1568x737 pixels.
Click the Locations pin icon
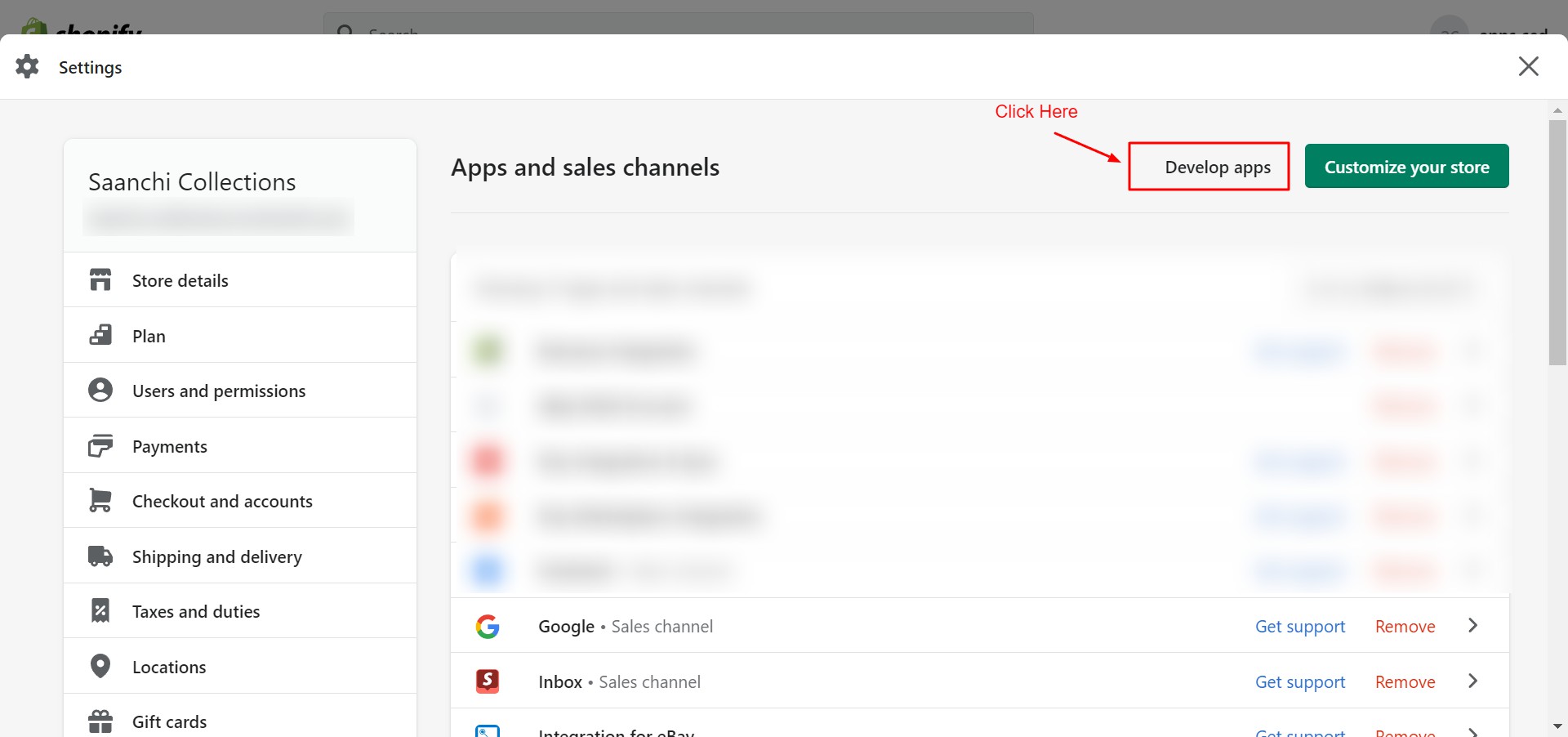pos(100,667)
